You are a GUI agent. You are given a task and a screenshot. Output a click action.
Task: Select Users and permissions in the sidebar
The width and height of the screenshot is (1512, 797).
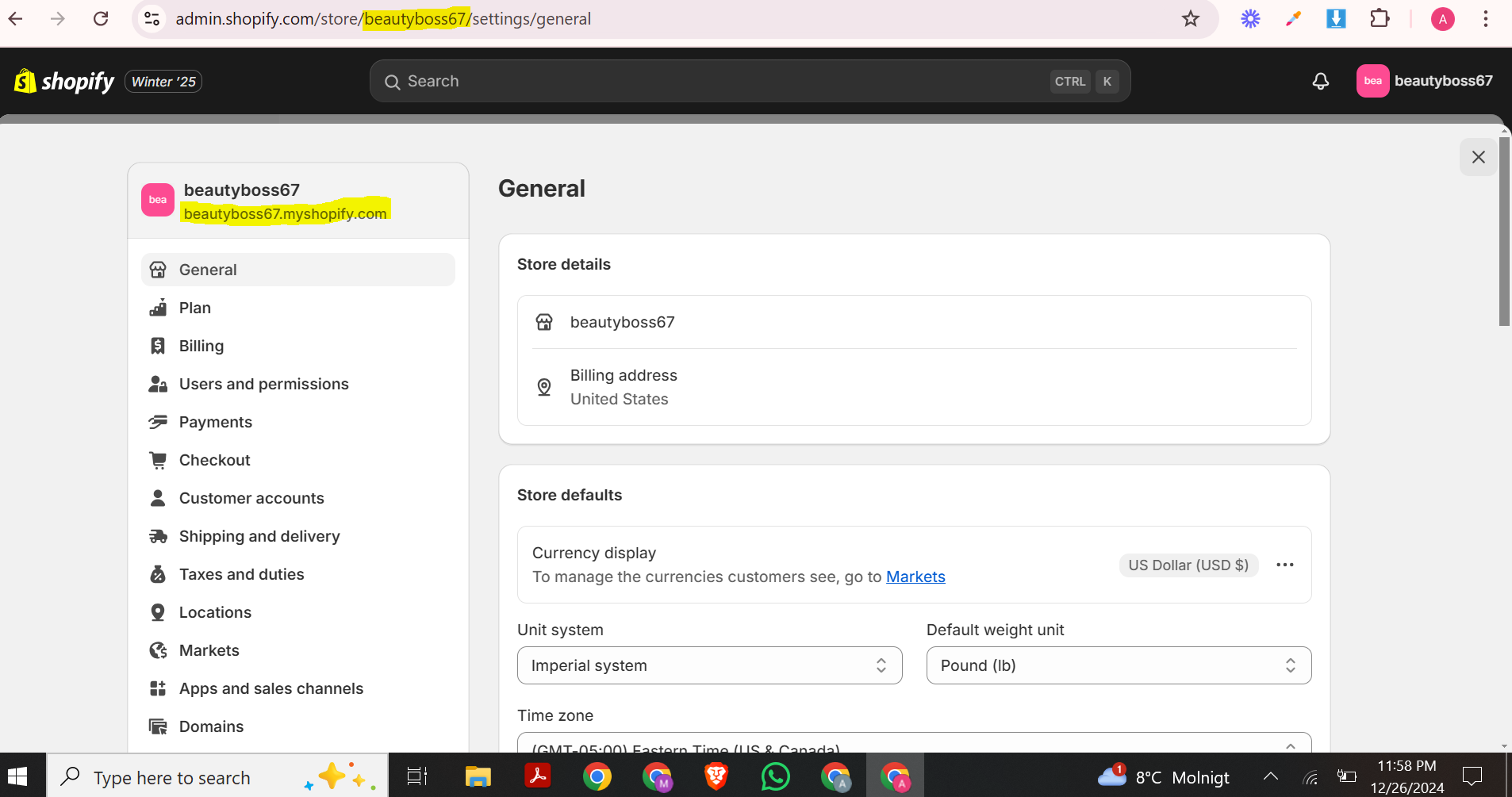tap(263, 383)
